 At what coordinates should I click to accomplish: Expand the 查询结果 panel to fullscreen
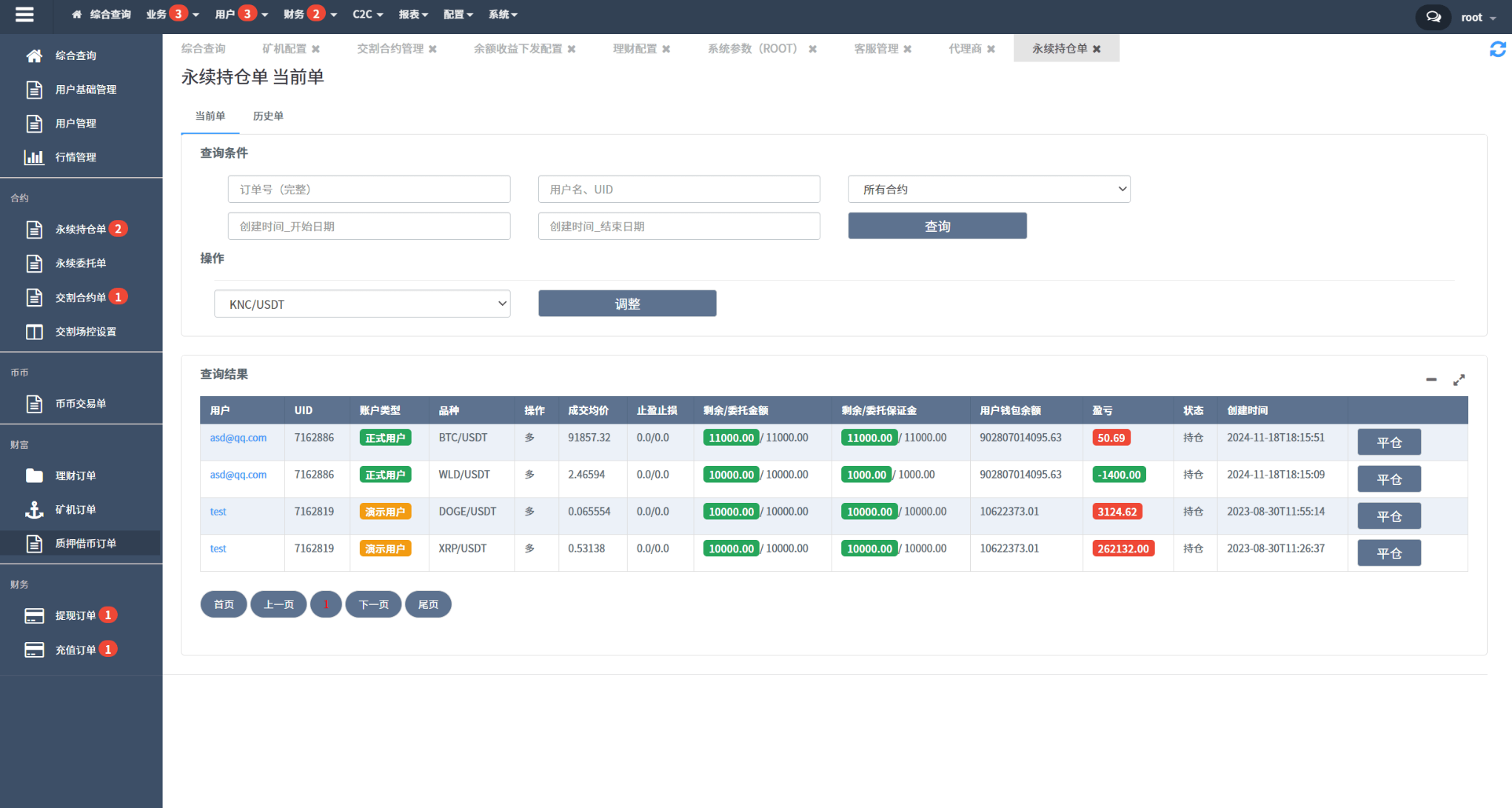click(x=1459, y=379)
